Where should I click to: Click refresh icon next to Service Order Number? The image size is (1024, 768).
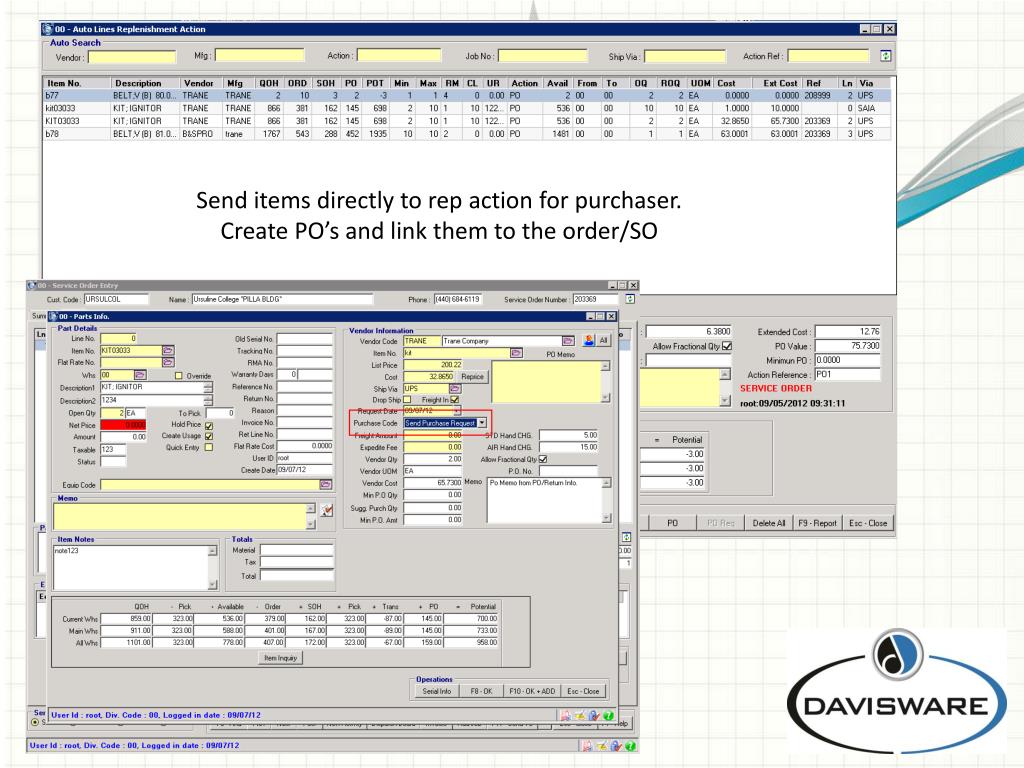(x=630, y=299)
